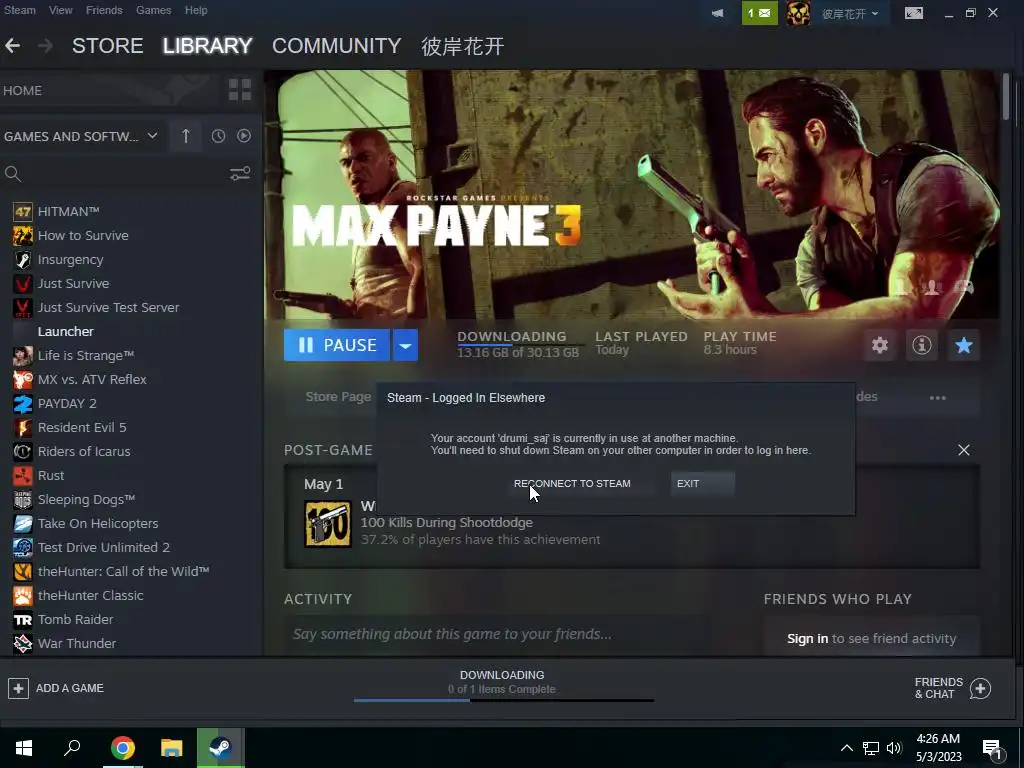Go to the COMMUNITY tab

[x=336, y=46]
